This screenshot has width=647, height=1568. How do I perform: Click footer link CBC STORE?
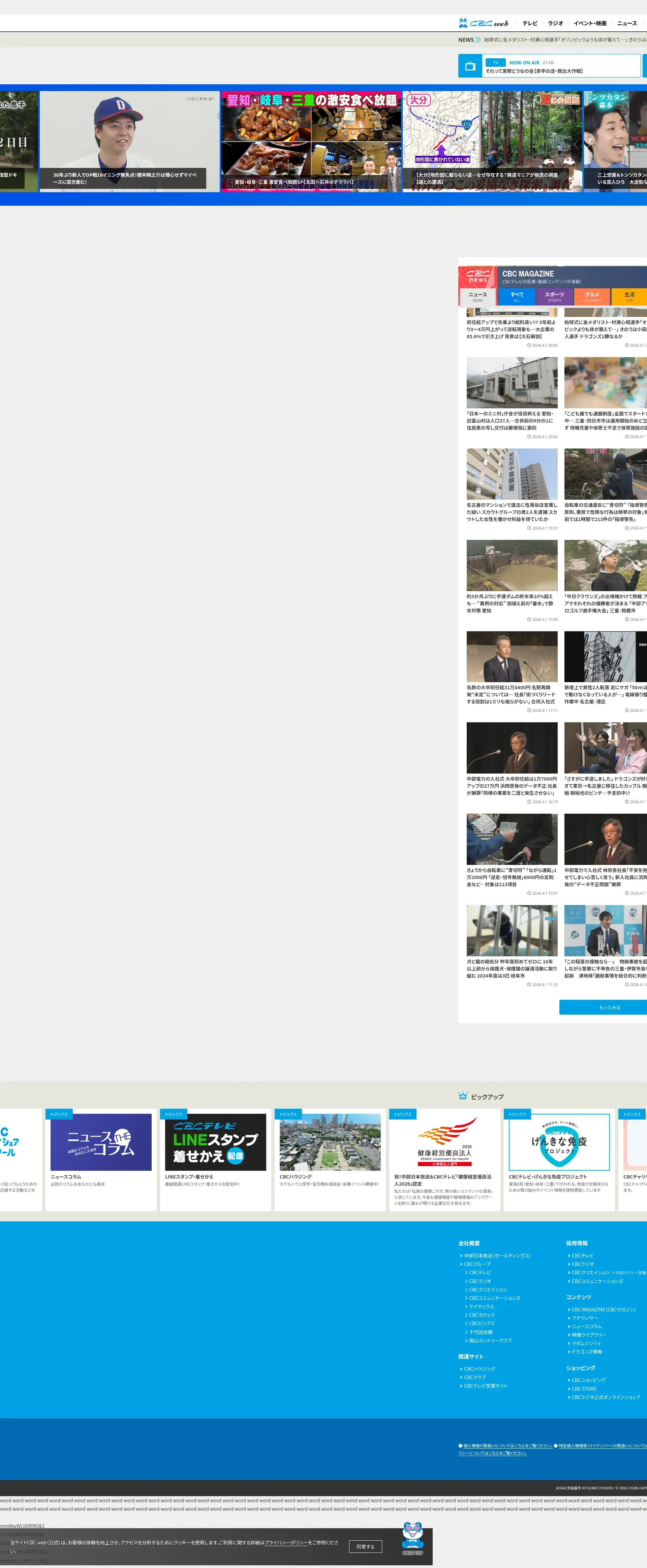click(584, 1389)
